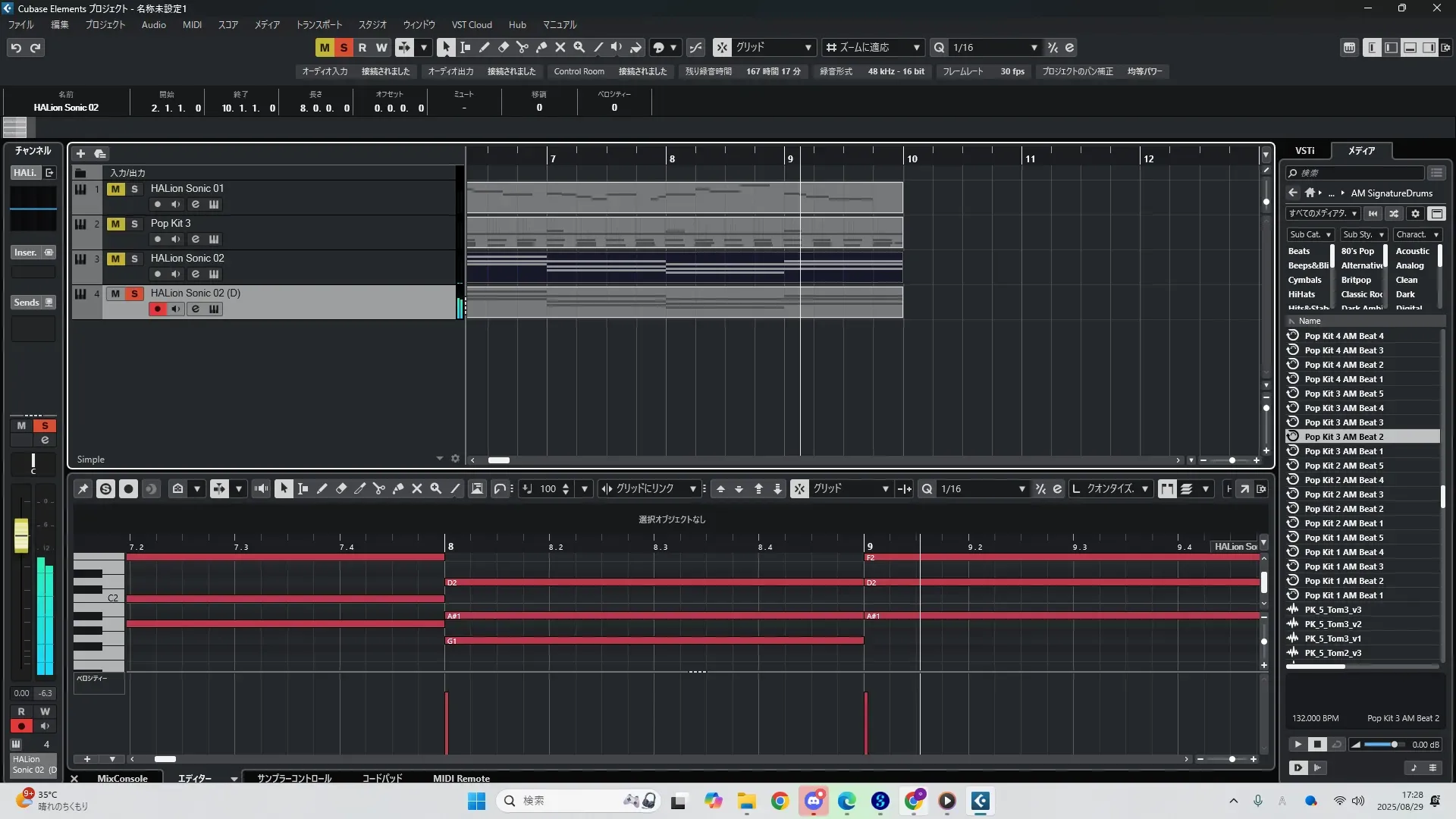1456x819 pixels.
Task: Click the Acoustic character filter
Action: tap(1412, 251)
